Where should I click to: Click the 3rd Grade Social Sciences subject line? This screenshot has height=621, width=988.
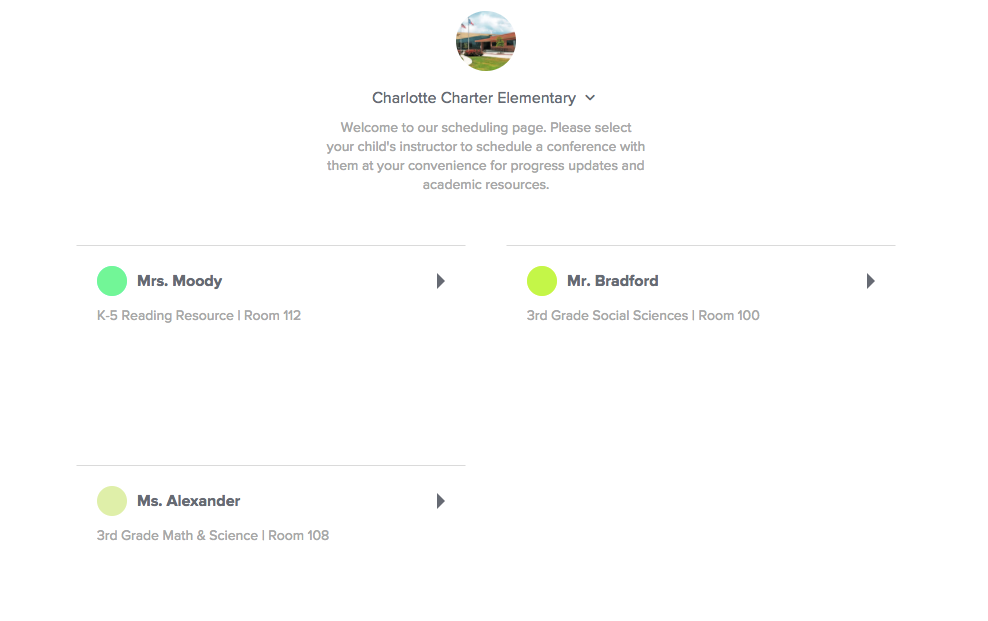(643, 315)
